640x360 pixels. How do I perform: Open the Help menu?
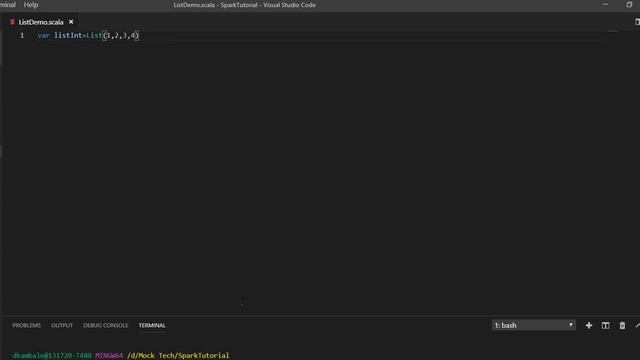tap(31, 5)
